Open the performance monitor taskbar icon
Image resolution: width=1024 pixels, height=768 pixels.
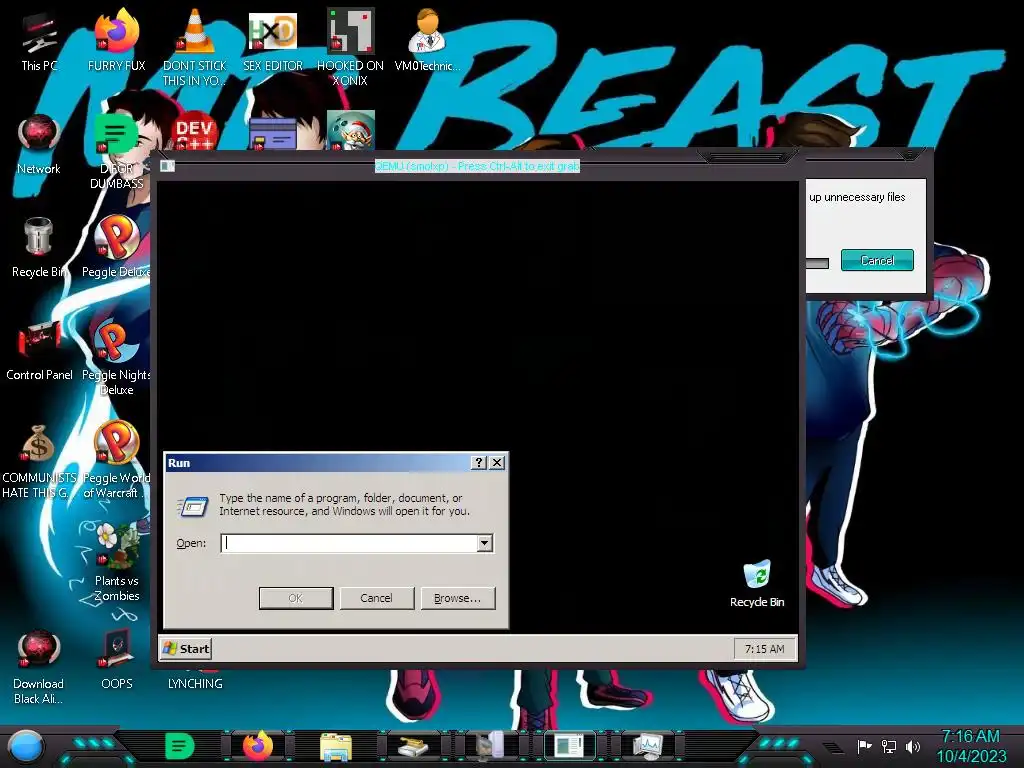point(648,746)
